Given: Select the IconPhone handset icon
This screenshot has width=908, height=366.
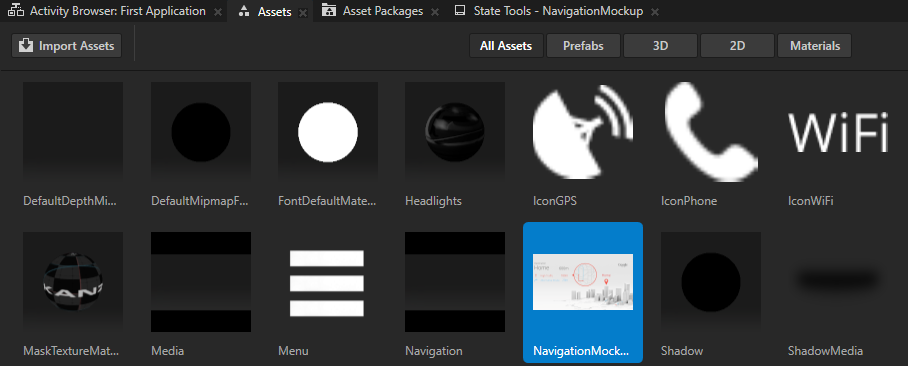Looking at the screenshot, I should 711,132.
